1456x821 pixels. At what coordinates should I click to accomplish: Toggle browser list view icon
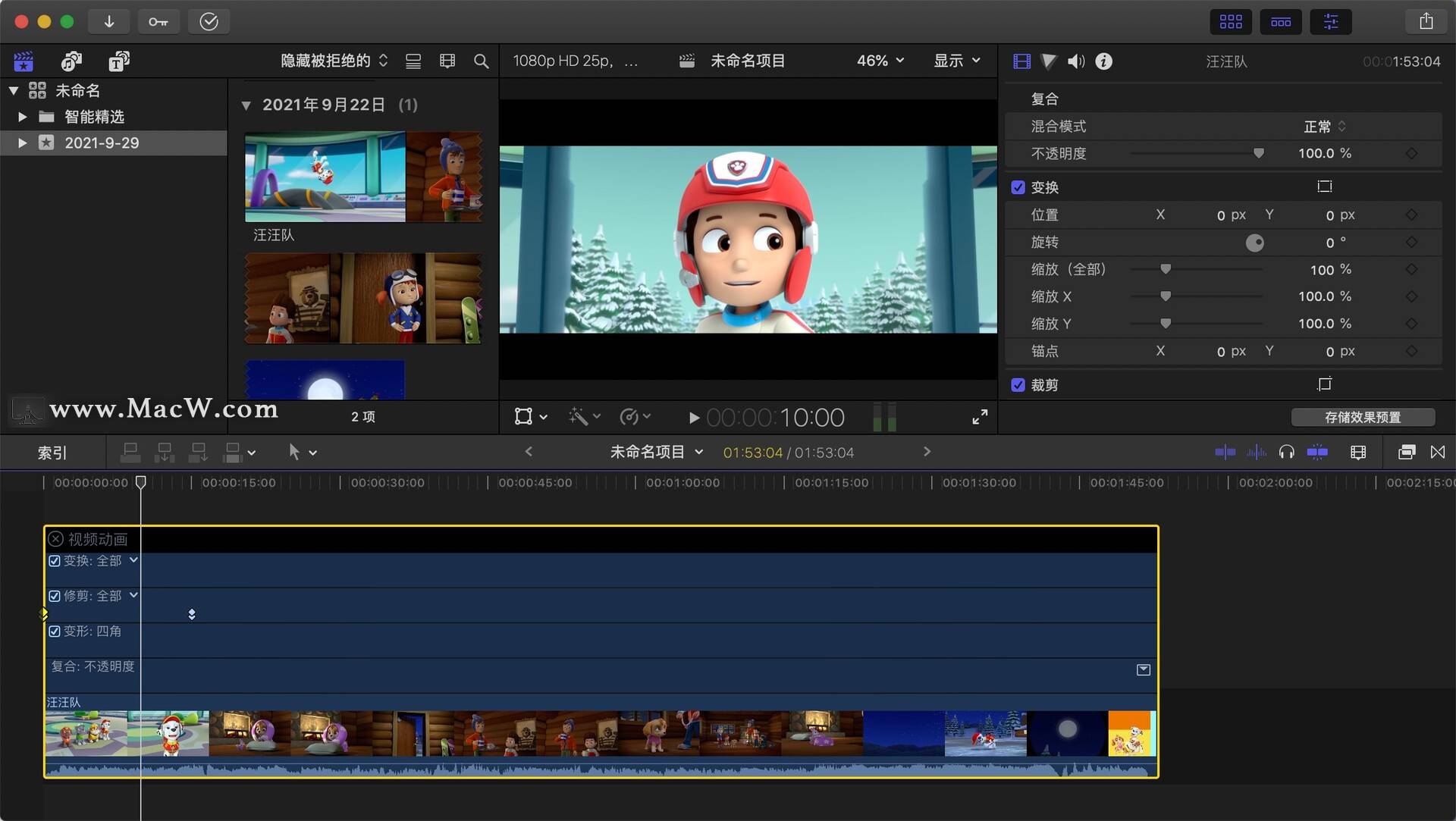[413, 61]
